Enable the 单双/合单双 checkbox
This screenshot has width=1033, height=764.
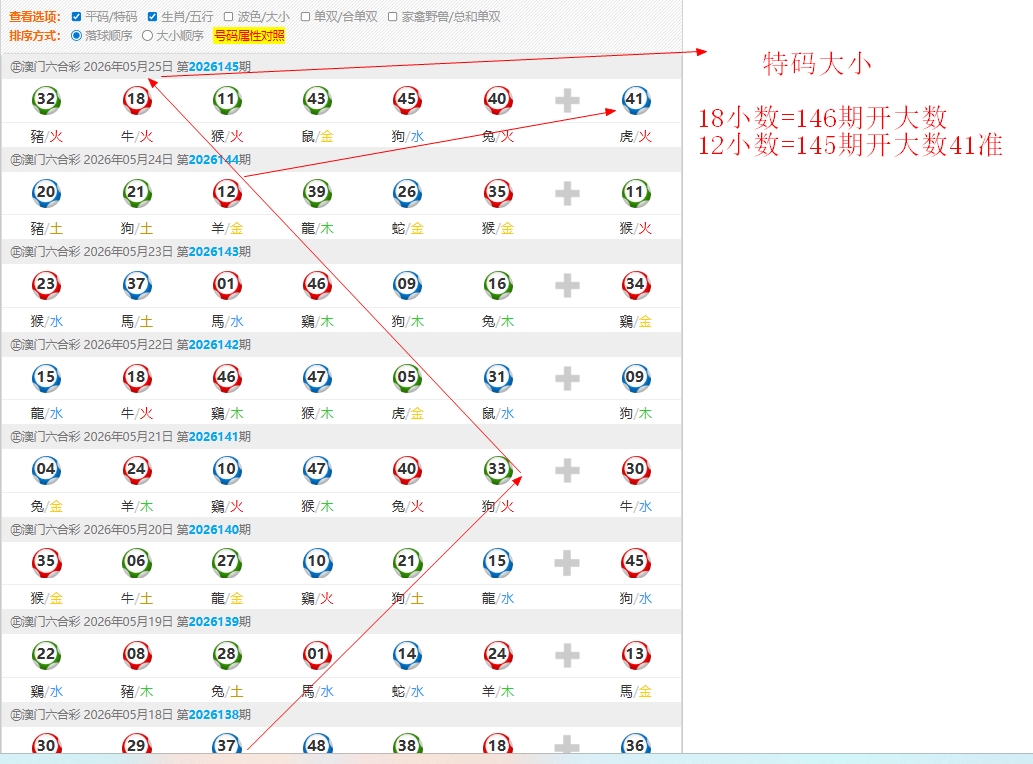305,16
